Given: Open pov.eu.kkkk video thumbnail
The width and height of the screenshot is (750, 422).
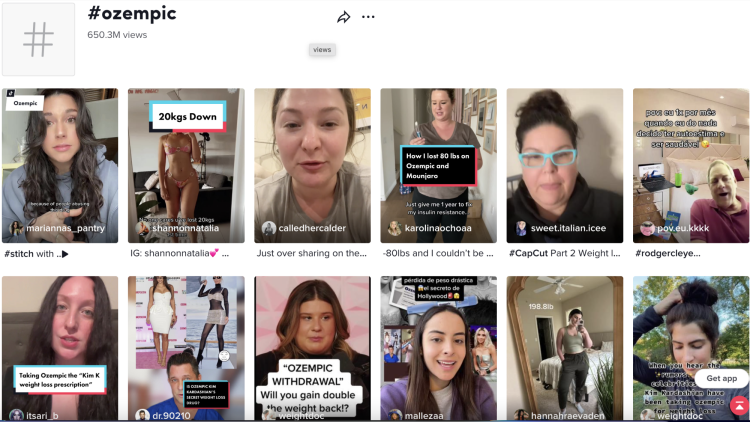Looking at the screenshot, I should coord(691,166).
